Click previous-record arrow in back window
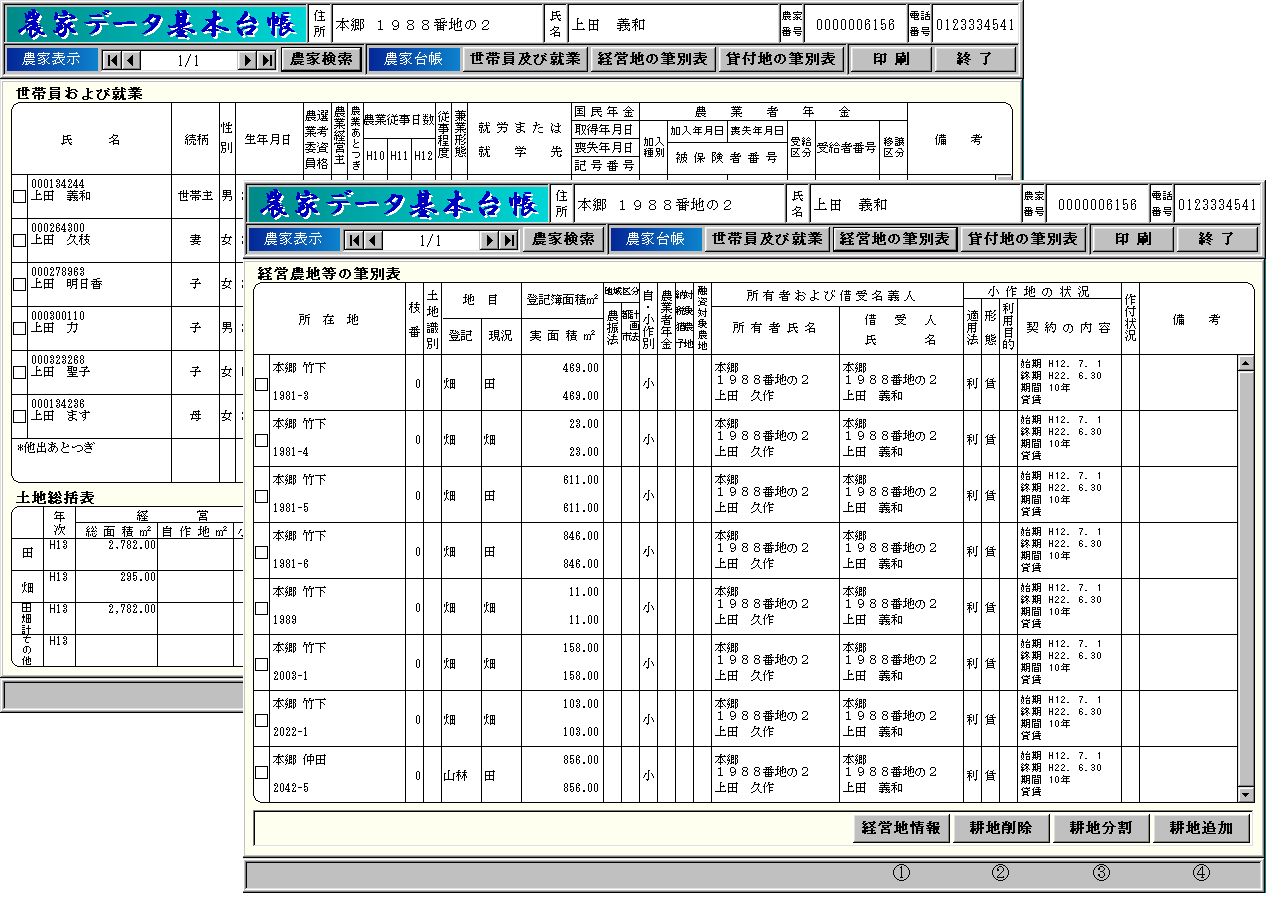Screen dimensions: 1284x908 point(130,60)
